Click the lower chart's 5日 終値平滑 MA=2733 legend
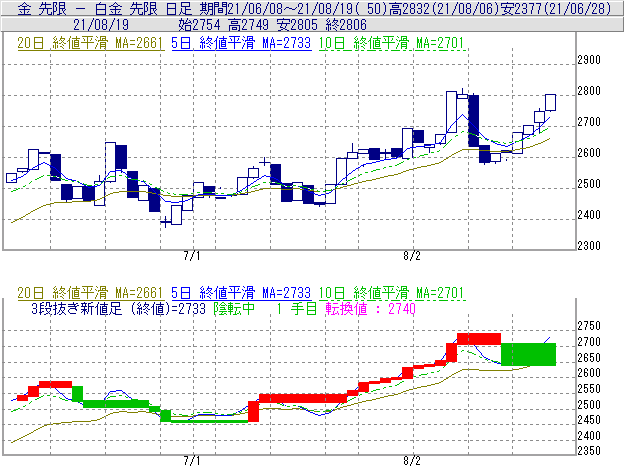The image size is (624, 475). [241, 293]
